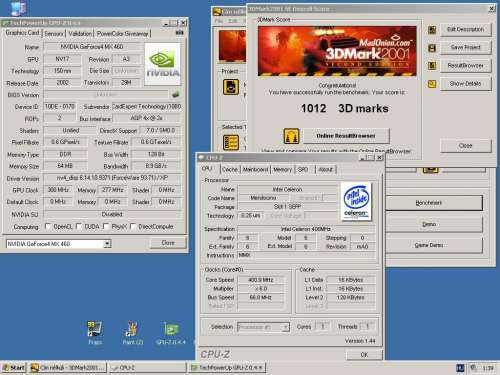
Task: Click the Subvendor field in GPU-Z
Action: click(x=147, y=107)
